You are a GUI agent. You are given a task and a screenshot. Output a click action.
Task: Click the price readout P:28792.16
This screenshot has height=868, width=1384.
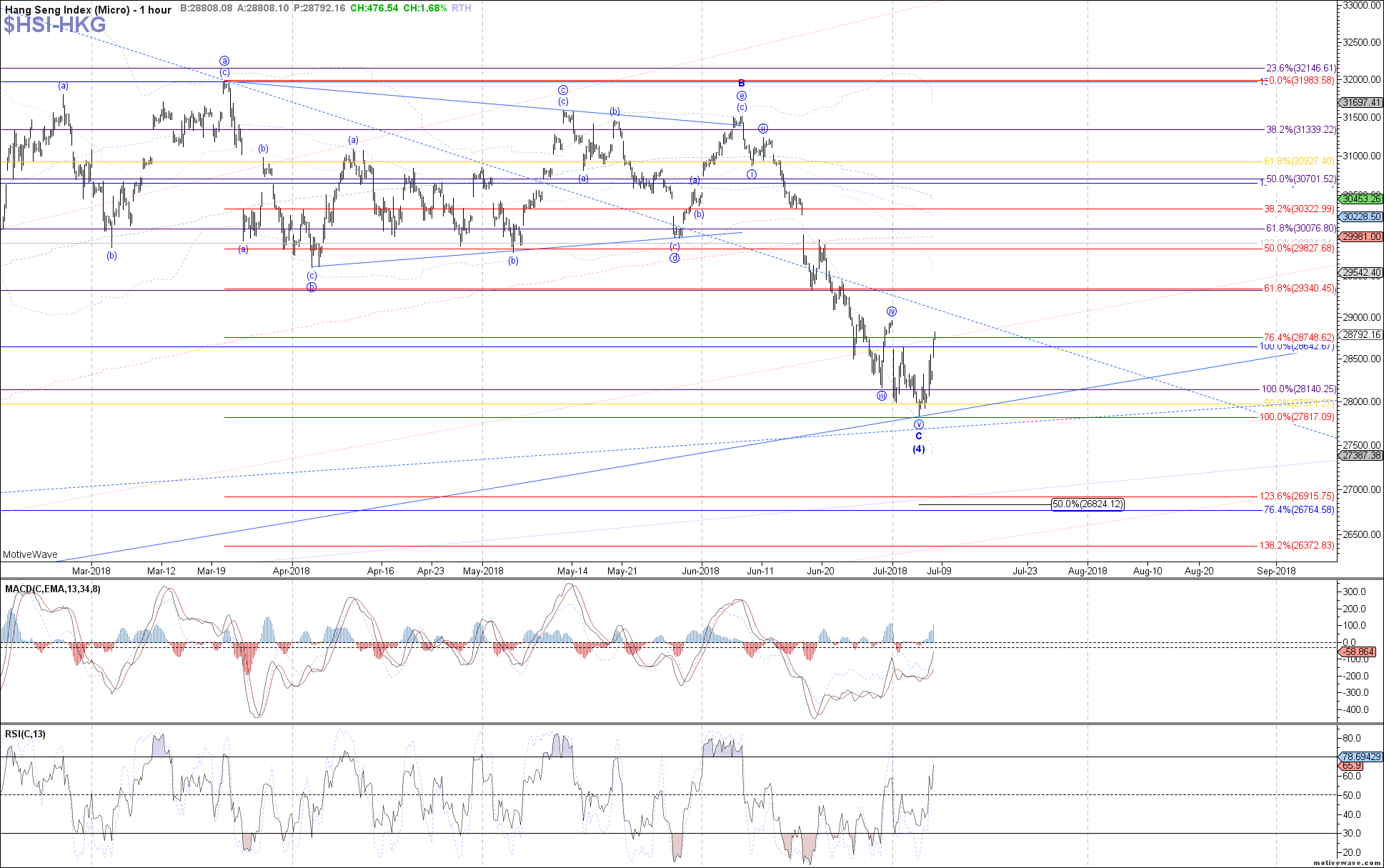[x=319, y=8]
